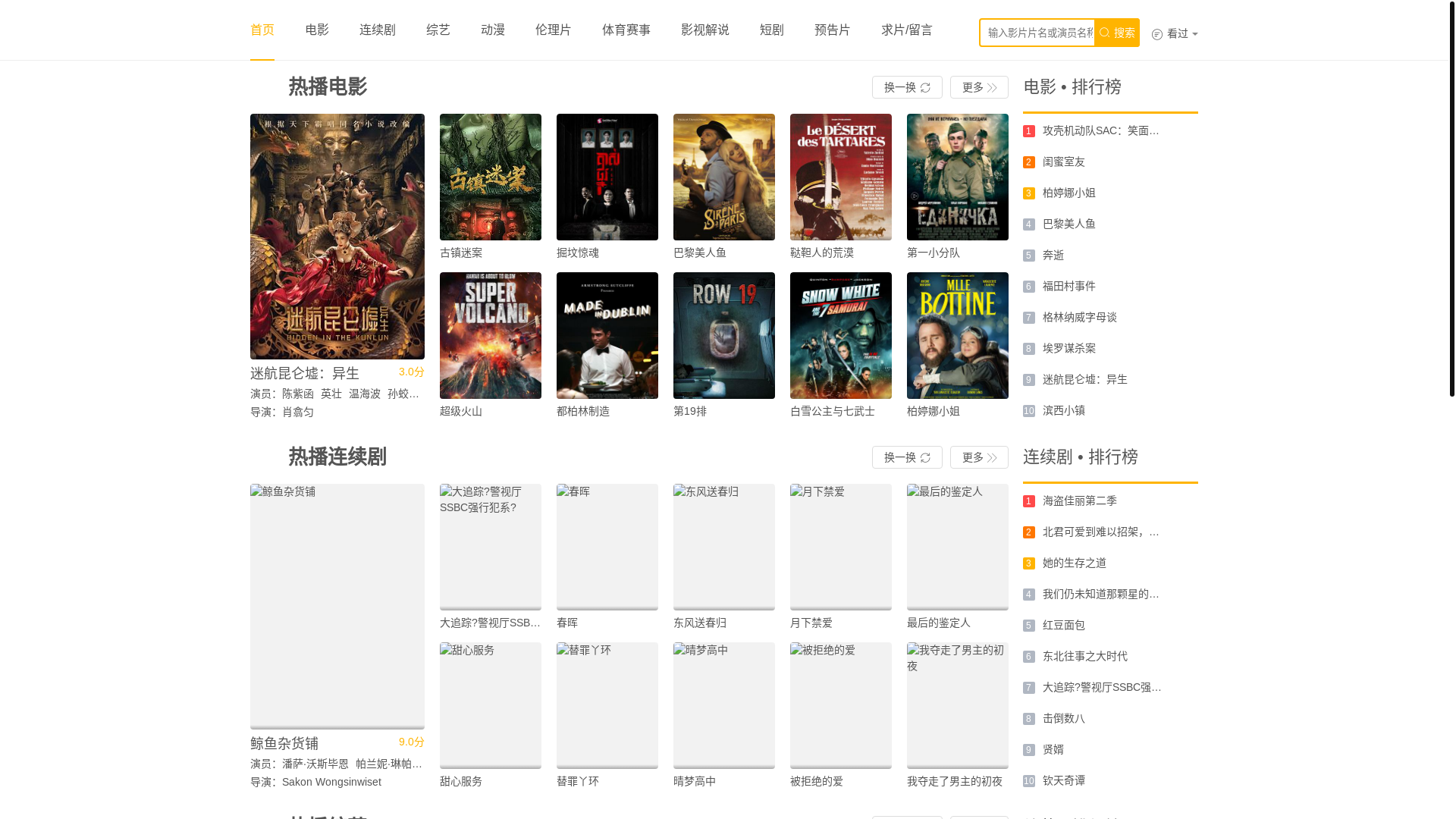This screenshot has height=819, width=1456.
Task: Click 更多 for hot movies
Action: point(979,87)
